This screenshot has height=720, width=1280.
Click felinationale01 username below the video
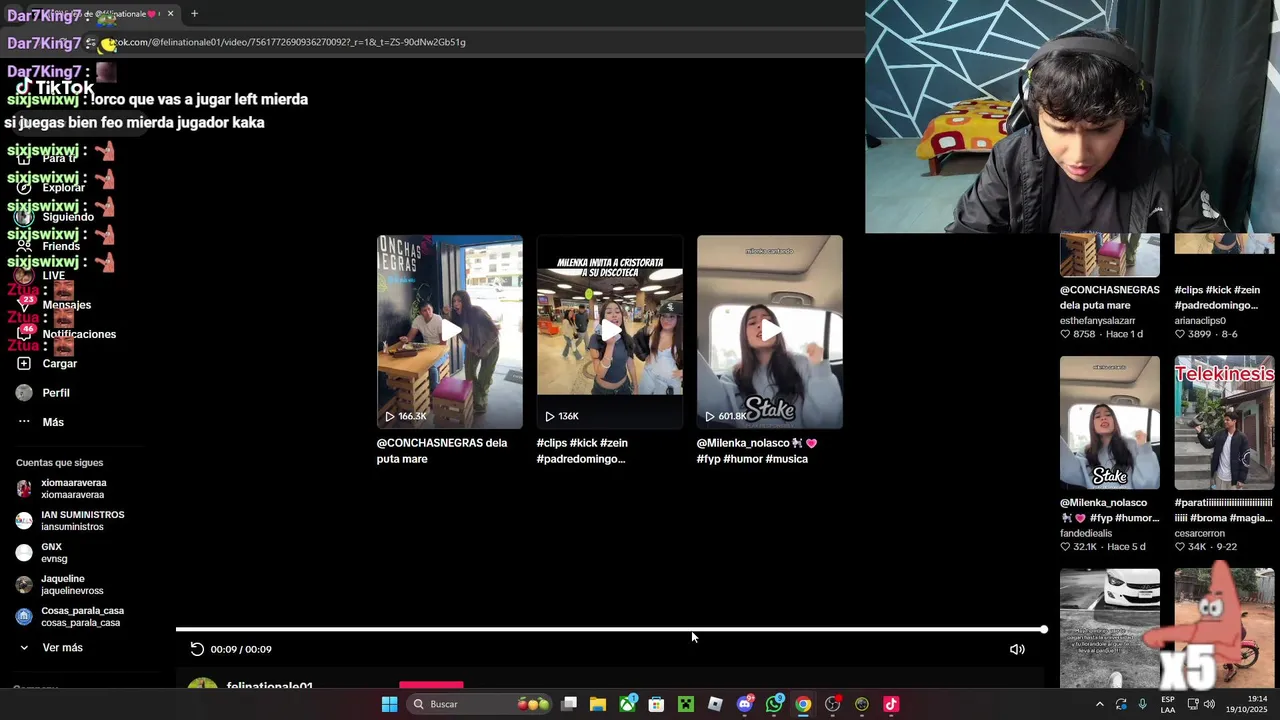[x=270, y=686]
